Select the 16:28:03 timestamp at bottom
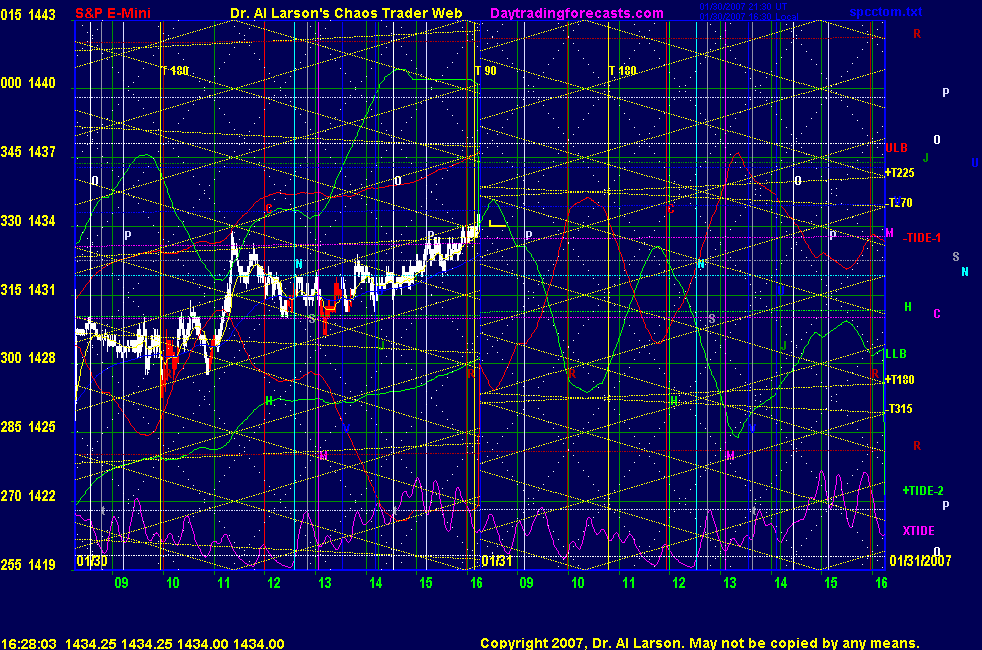Viewport: 982px width, 650px height. coord(29,644)
